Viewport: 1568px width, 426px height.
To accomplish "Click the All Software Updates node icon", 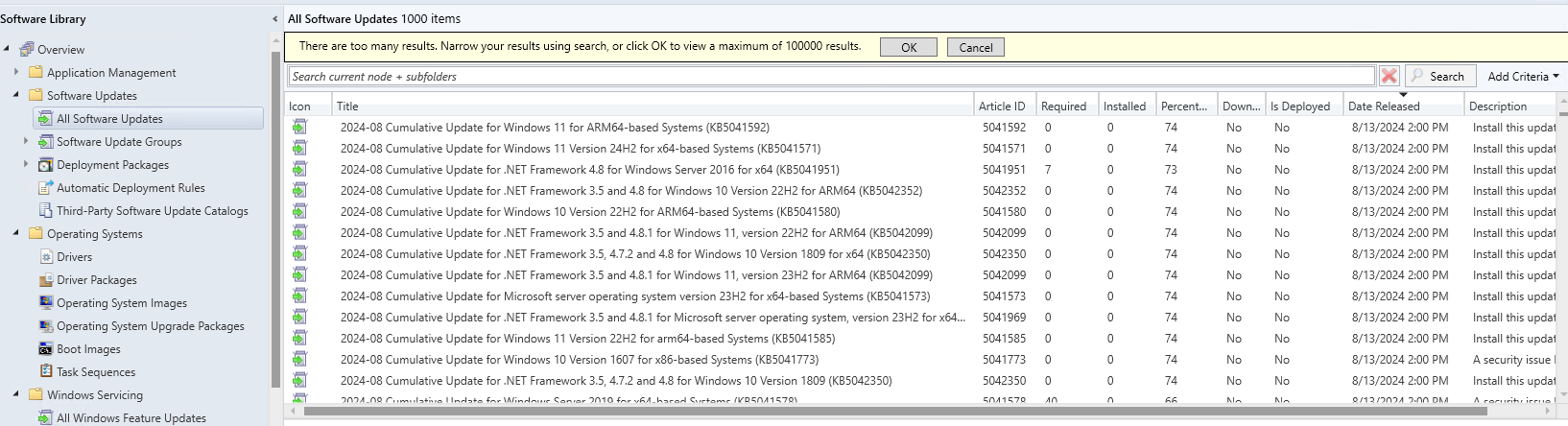I will point(45,118).
